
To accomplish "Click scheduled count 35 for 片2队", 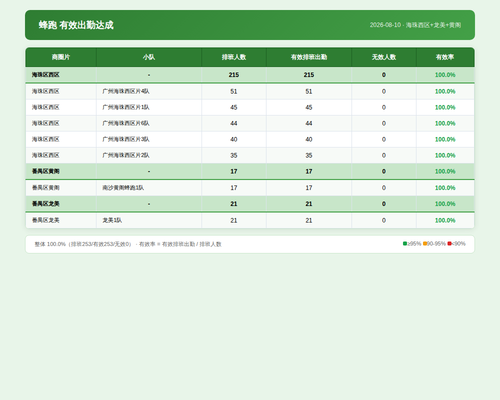I will (x=234, y=155).
